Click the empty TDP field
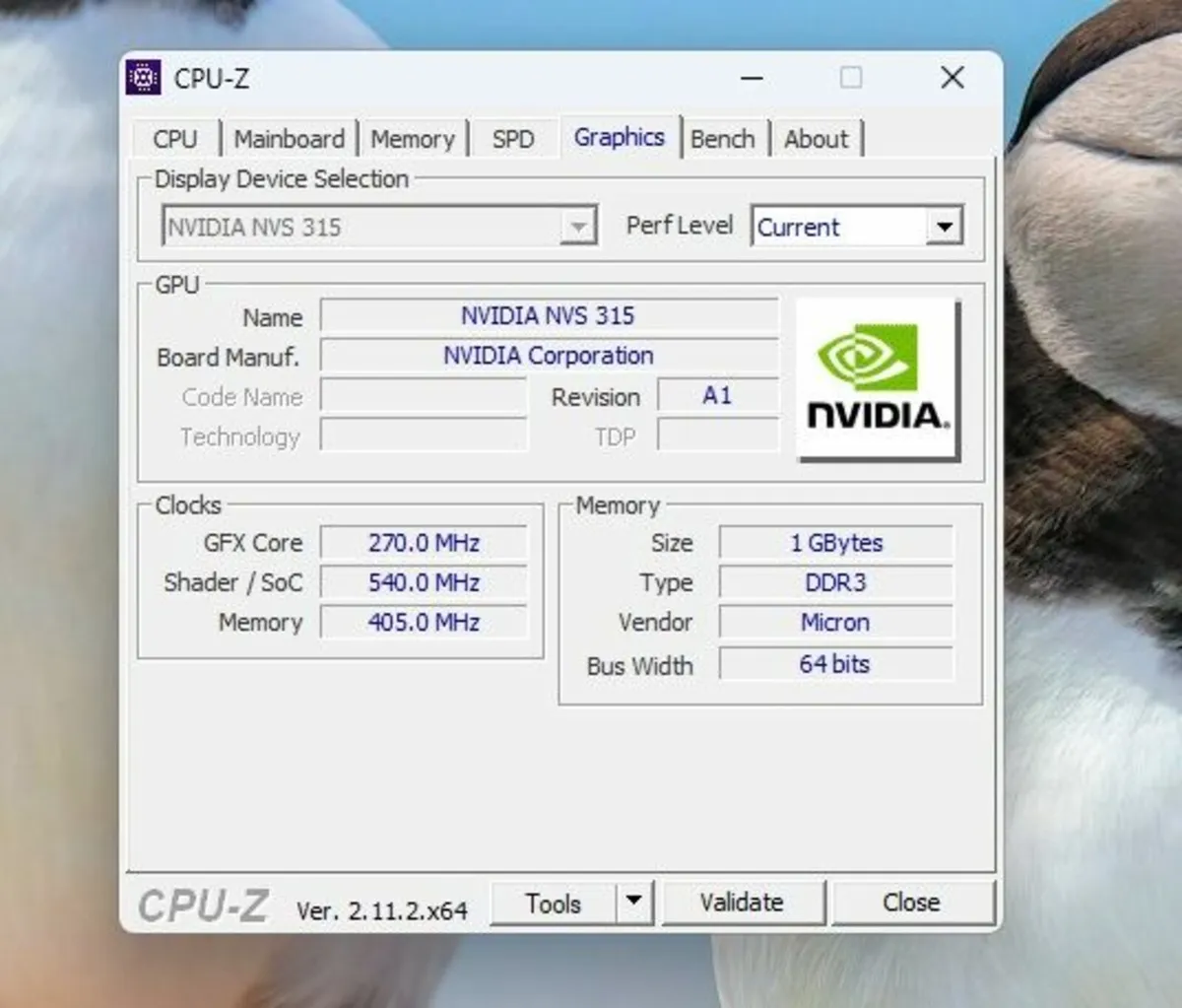The width and height of the screenshot is (1182, 1008). [x=717, y=436]
